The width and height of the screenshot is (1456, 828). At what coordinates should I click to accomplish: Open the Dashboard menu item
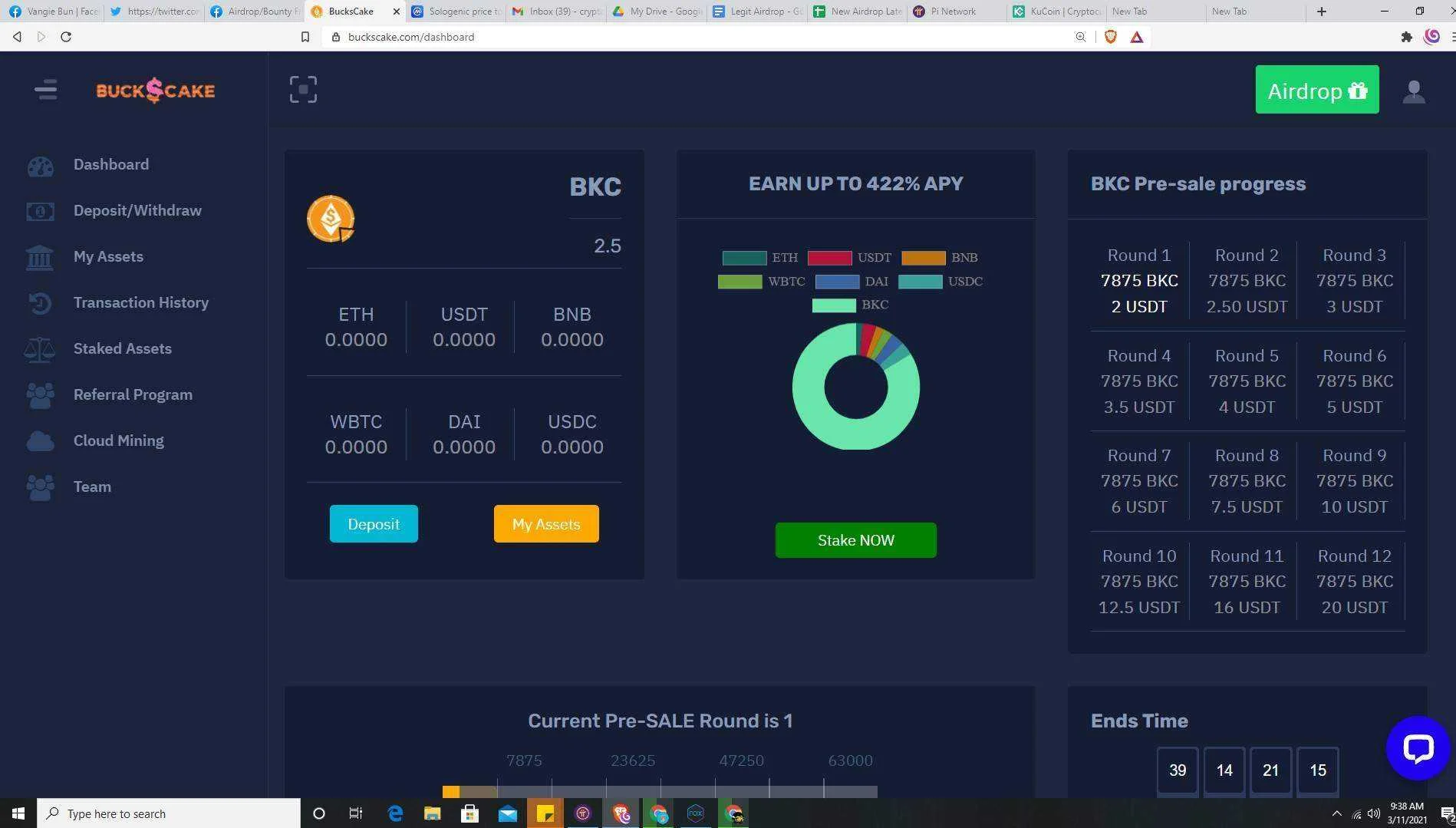click(x=111, y=164)
